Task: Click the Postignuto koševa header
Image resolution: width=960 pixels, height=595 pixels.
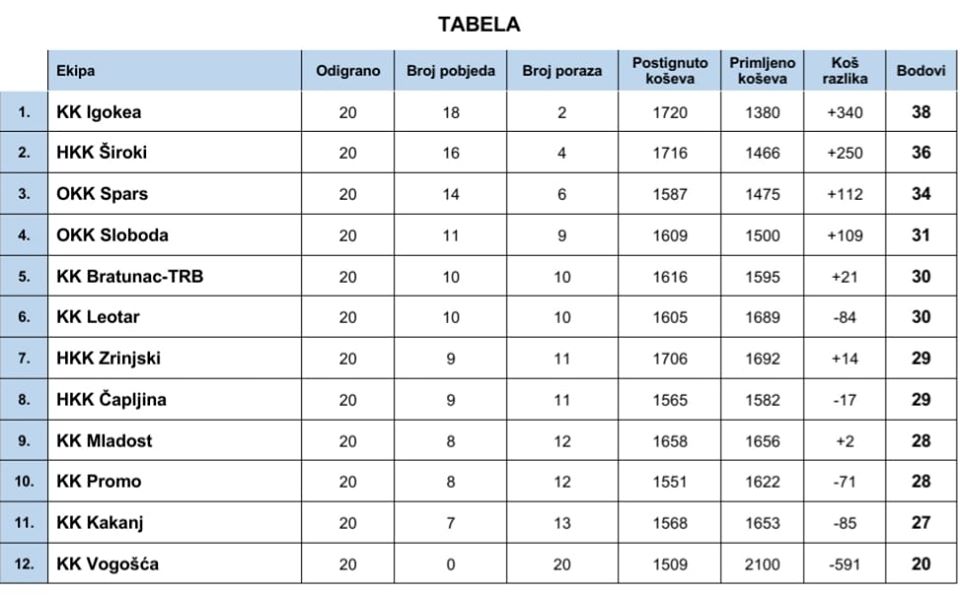Action: pyautogui.click(x=670, y=70)
